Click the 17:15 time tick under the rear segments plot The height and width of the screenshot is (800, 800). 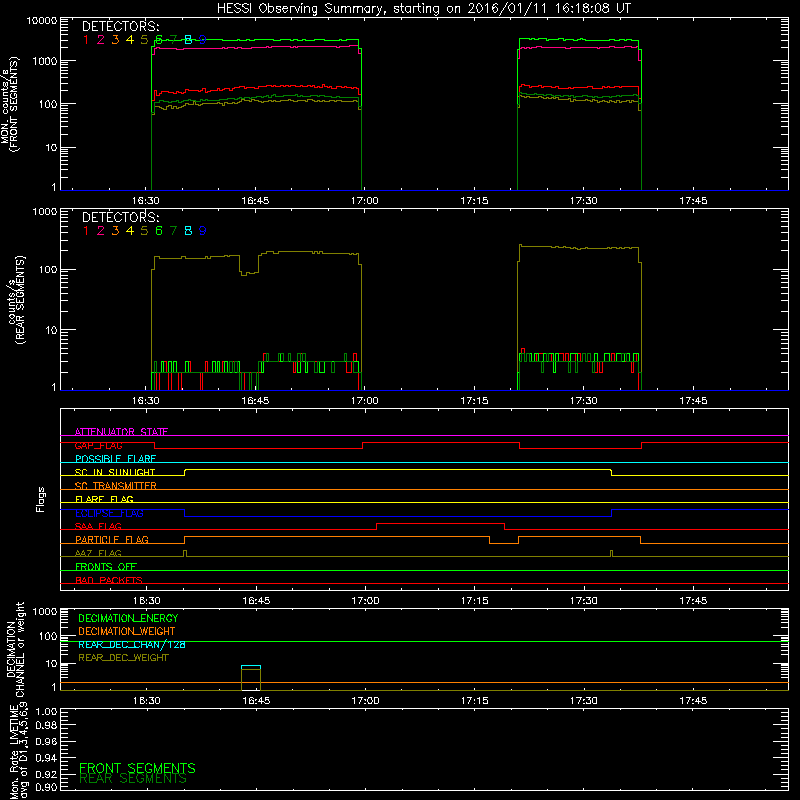click(x=474, y=401)
